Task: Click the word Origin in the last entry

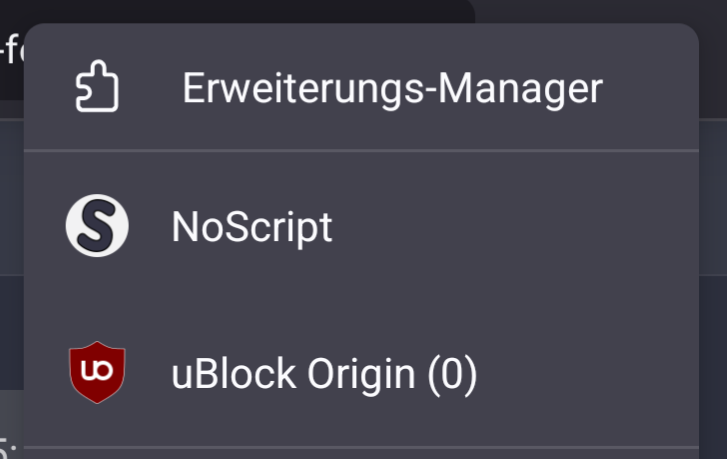Action: pos(361,375)
